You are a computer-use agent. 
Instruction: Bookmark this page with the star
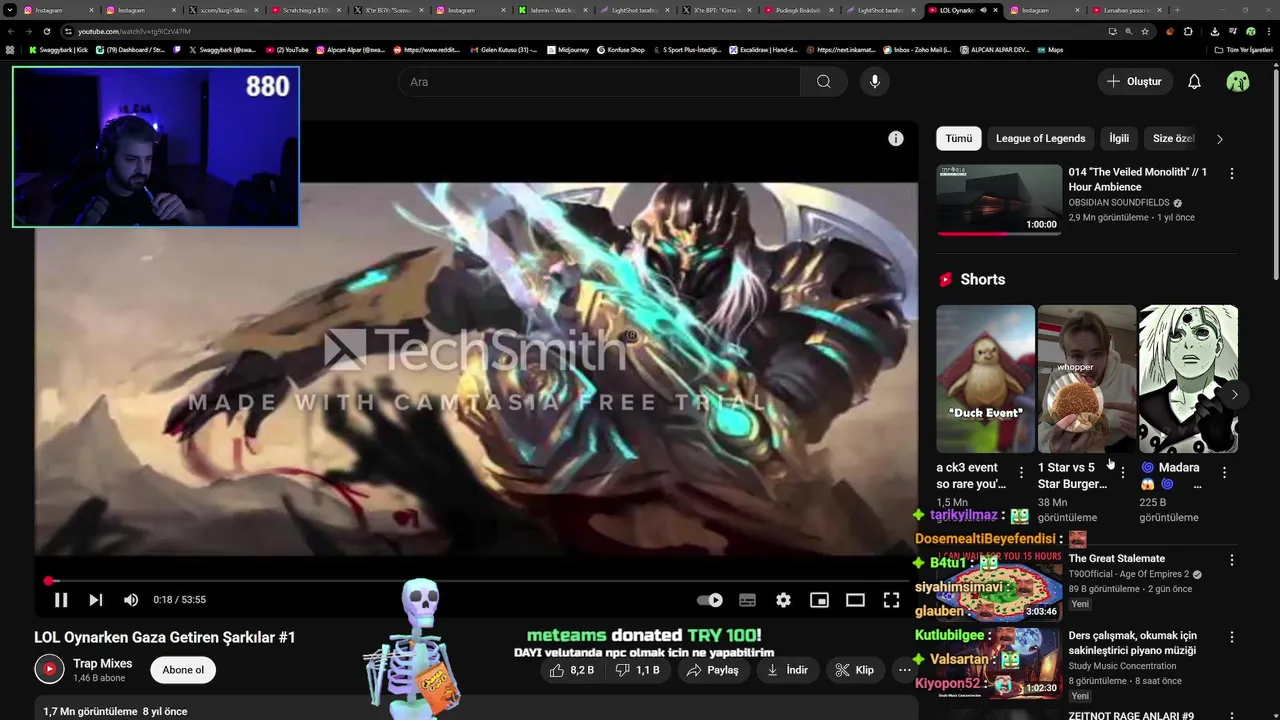click(x=1145, y=31)
